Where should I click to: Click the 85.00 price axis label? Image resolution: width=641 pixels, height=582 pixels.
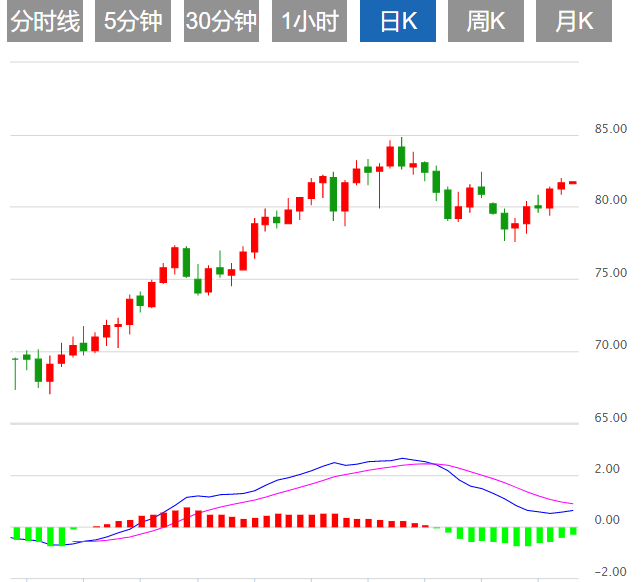click(611, 129)
